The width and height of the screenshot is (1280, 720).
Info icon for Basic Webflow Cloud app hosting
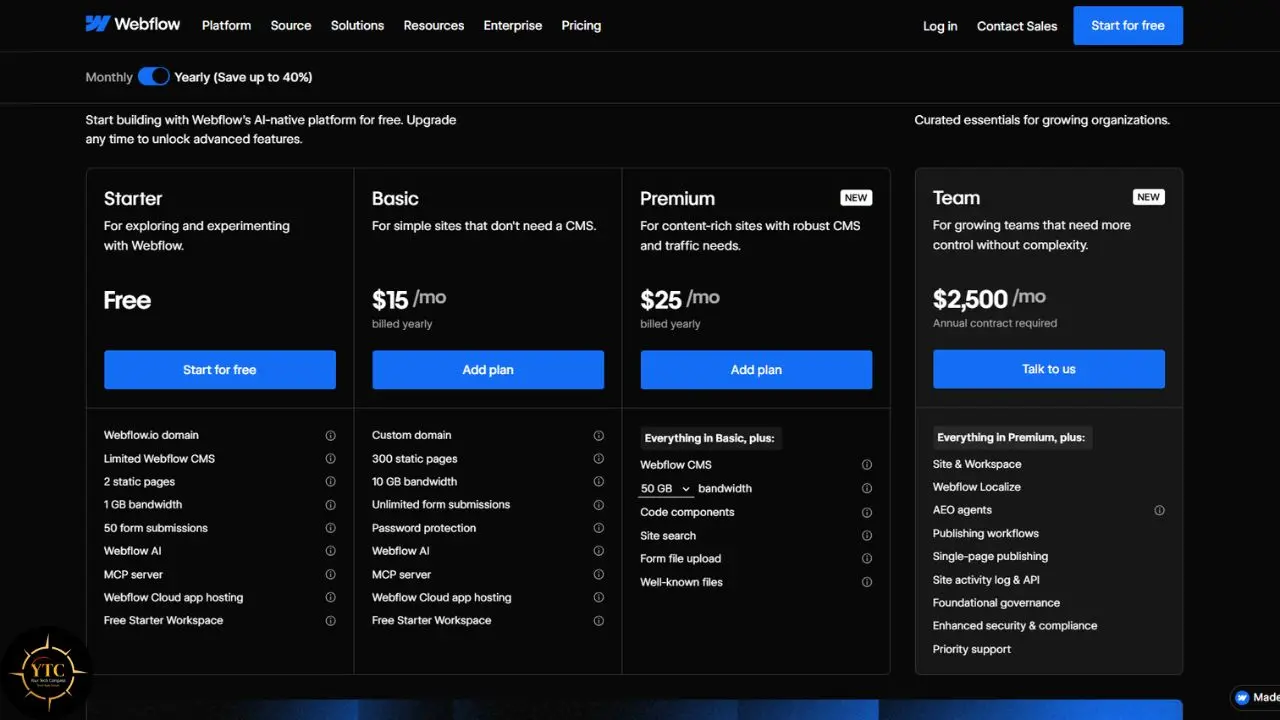(x=598, y=598)
